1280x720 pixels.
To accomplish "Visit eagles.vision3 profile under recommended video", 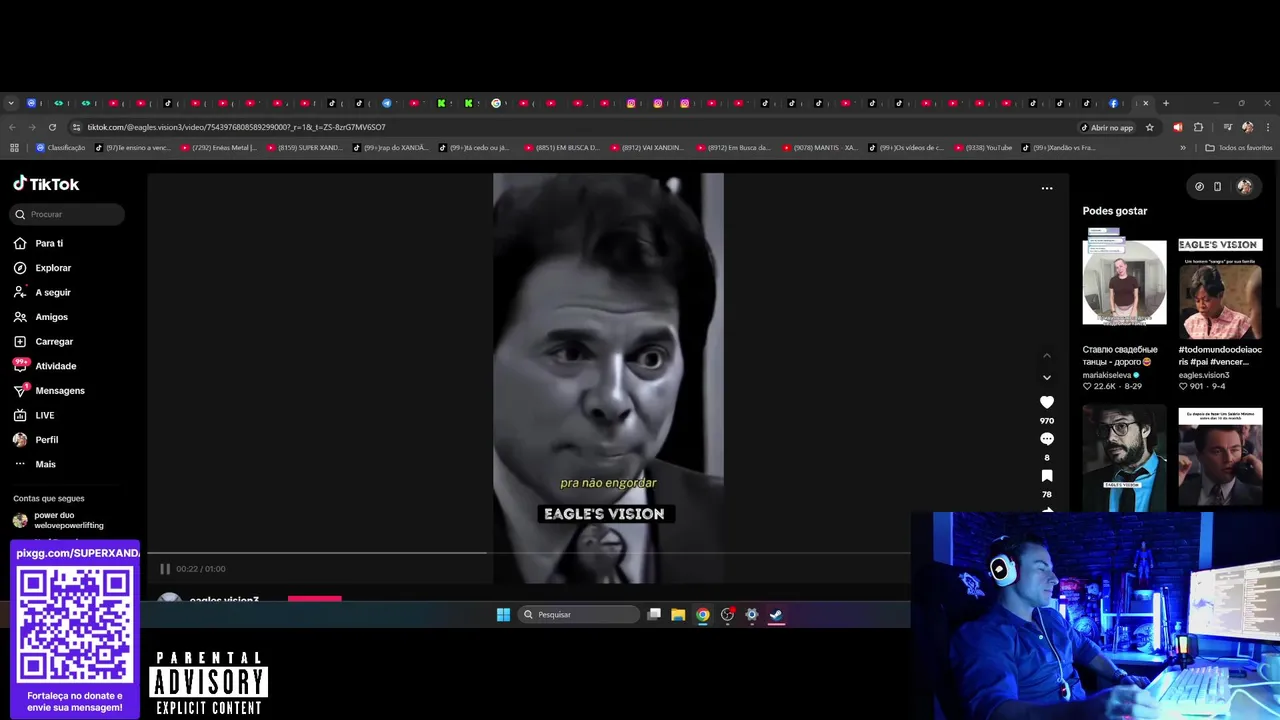I will 1204,375.
